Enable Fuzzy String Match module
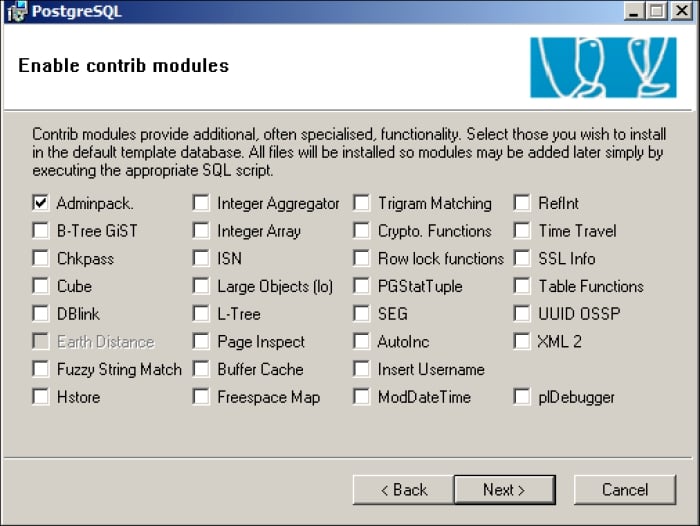700x526 pixels. (41, 369)
